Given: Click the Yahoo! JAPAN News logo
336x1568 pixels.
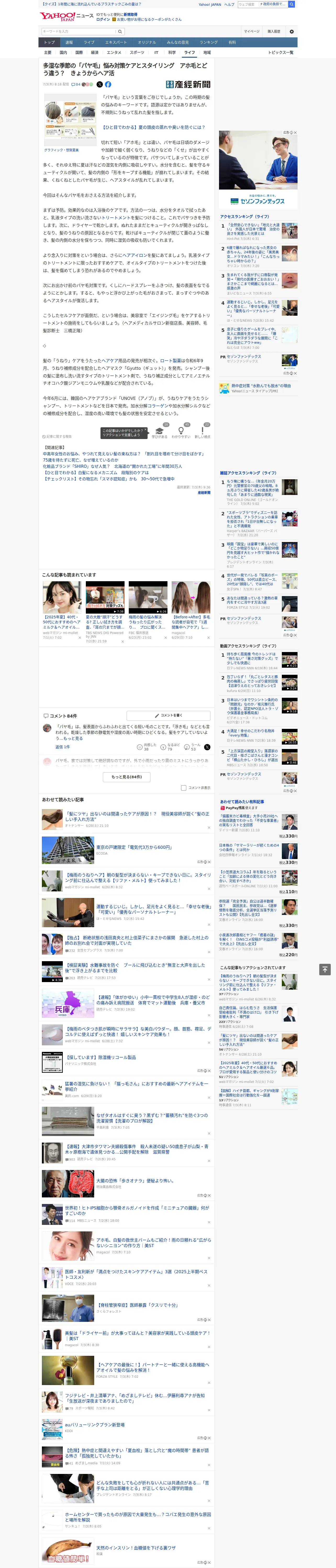Looking at the screenshot, I should [x=66, y=16].
